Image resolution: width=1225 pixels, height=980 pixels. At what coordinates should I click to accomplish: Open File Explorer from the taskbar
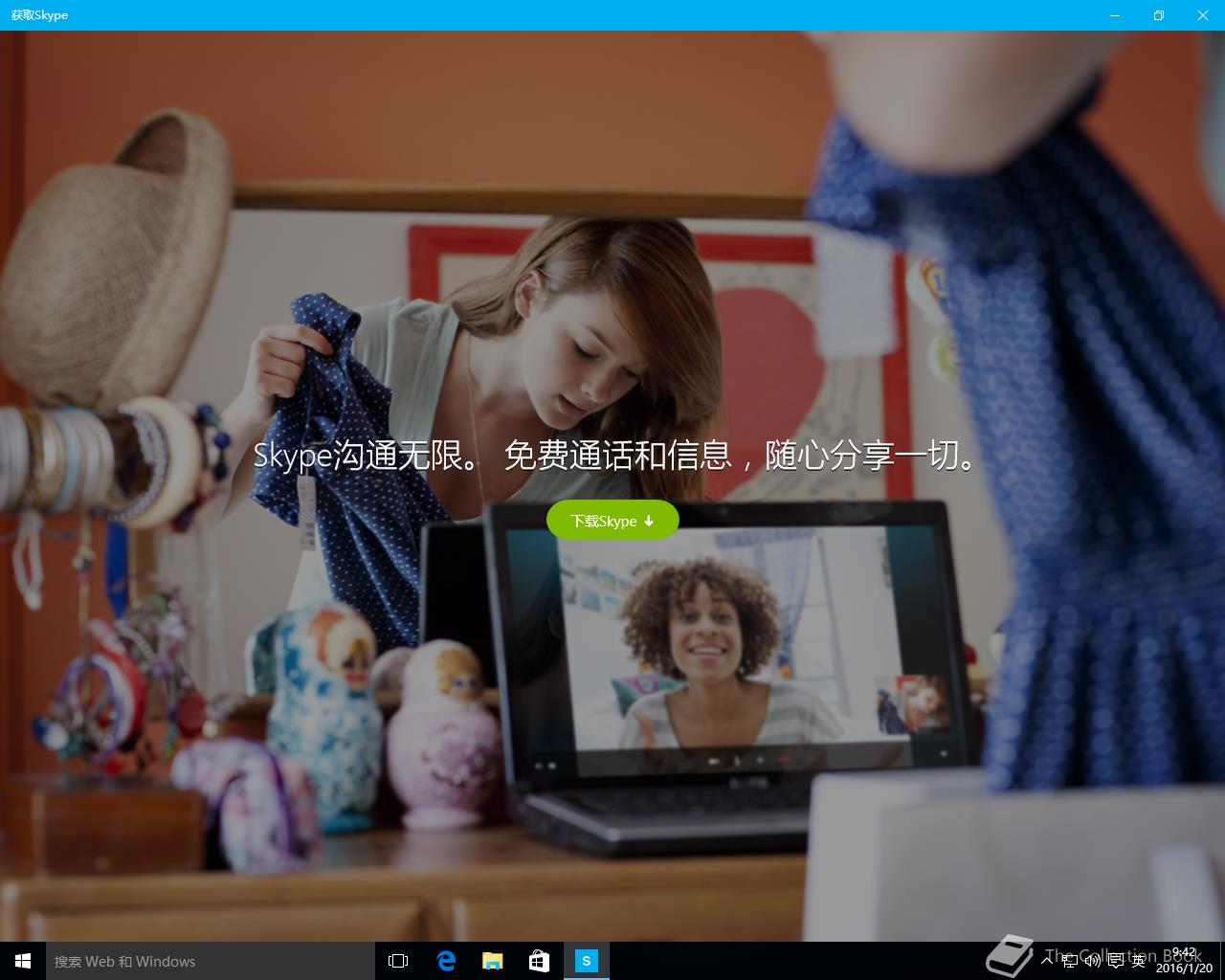[493, 961]
